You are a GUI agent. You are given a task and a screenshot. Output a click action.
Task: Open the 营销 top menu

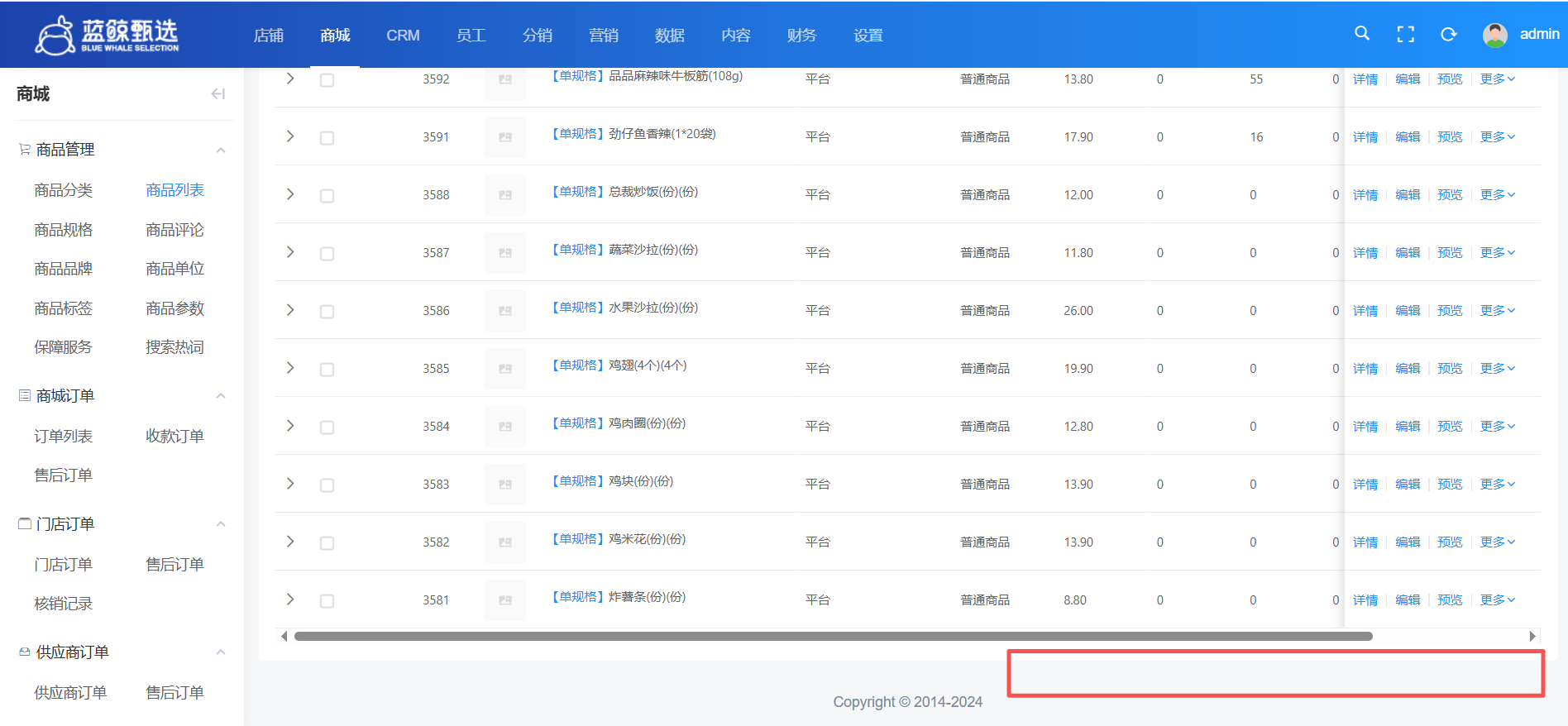603,36
